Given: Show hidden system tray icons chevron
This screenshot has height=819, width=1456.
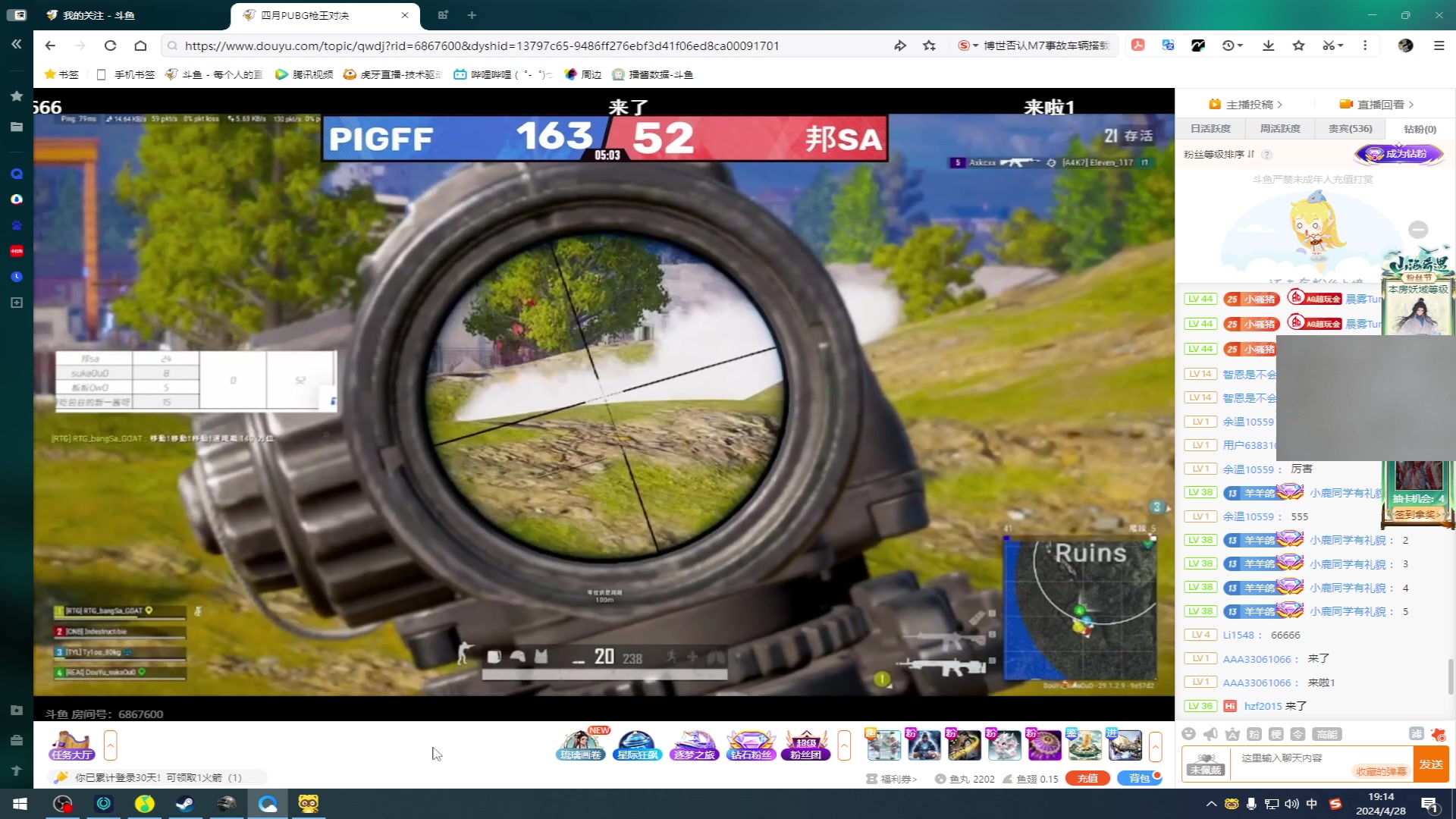Looking at the screenshot, I should tap(1211, 804).
